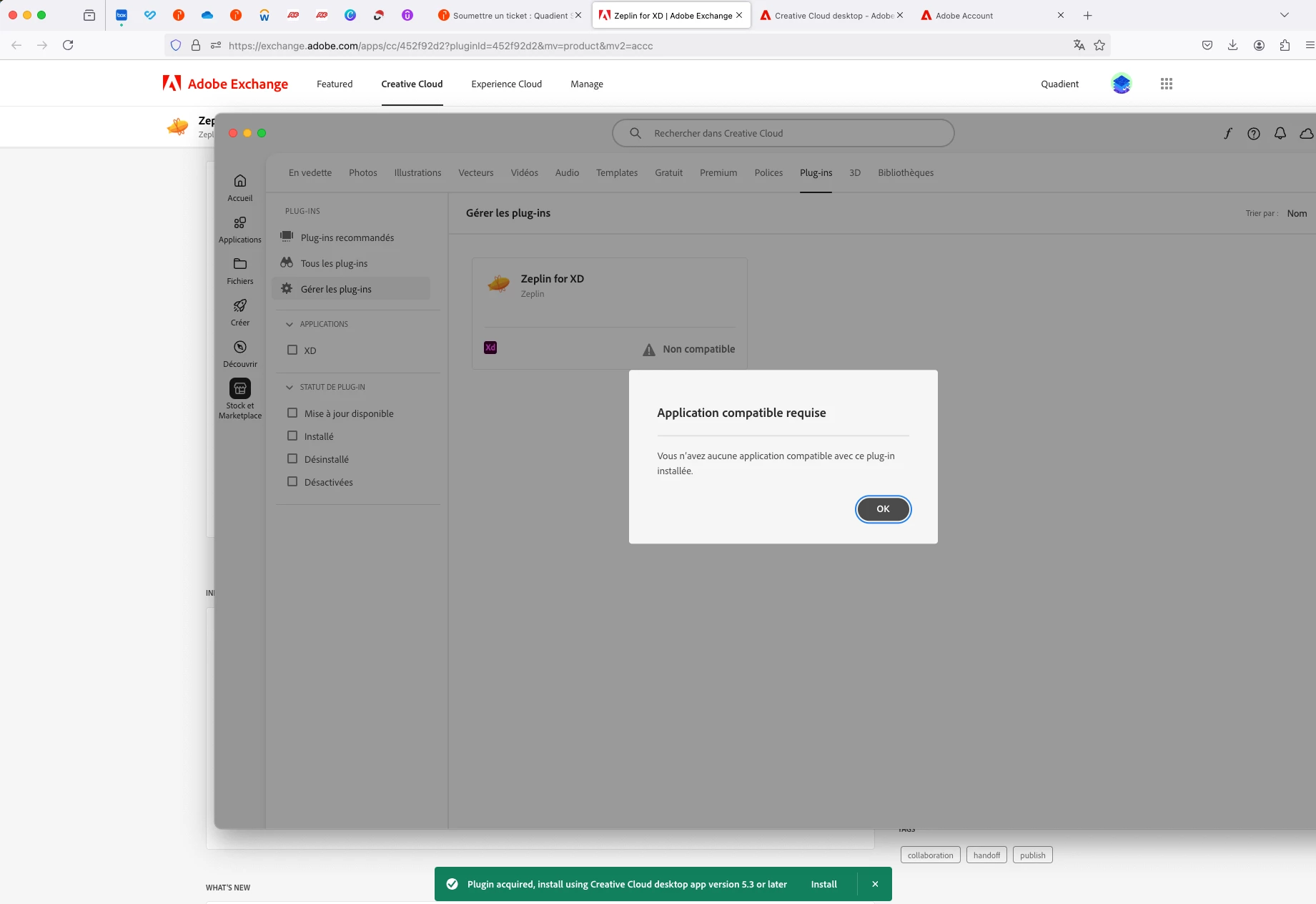Open Applications in Creative Cloud sidebar
This screenshot has width=1316, height=904.
pos(240,230)
